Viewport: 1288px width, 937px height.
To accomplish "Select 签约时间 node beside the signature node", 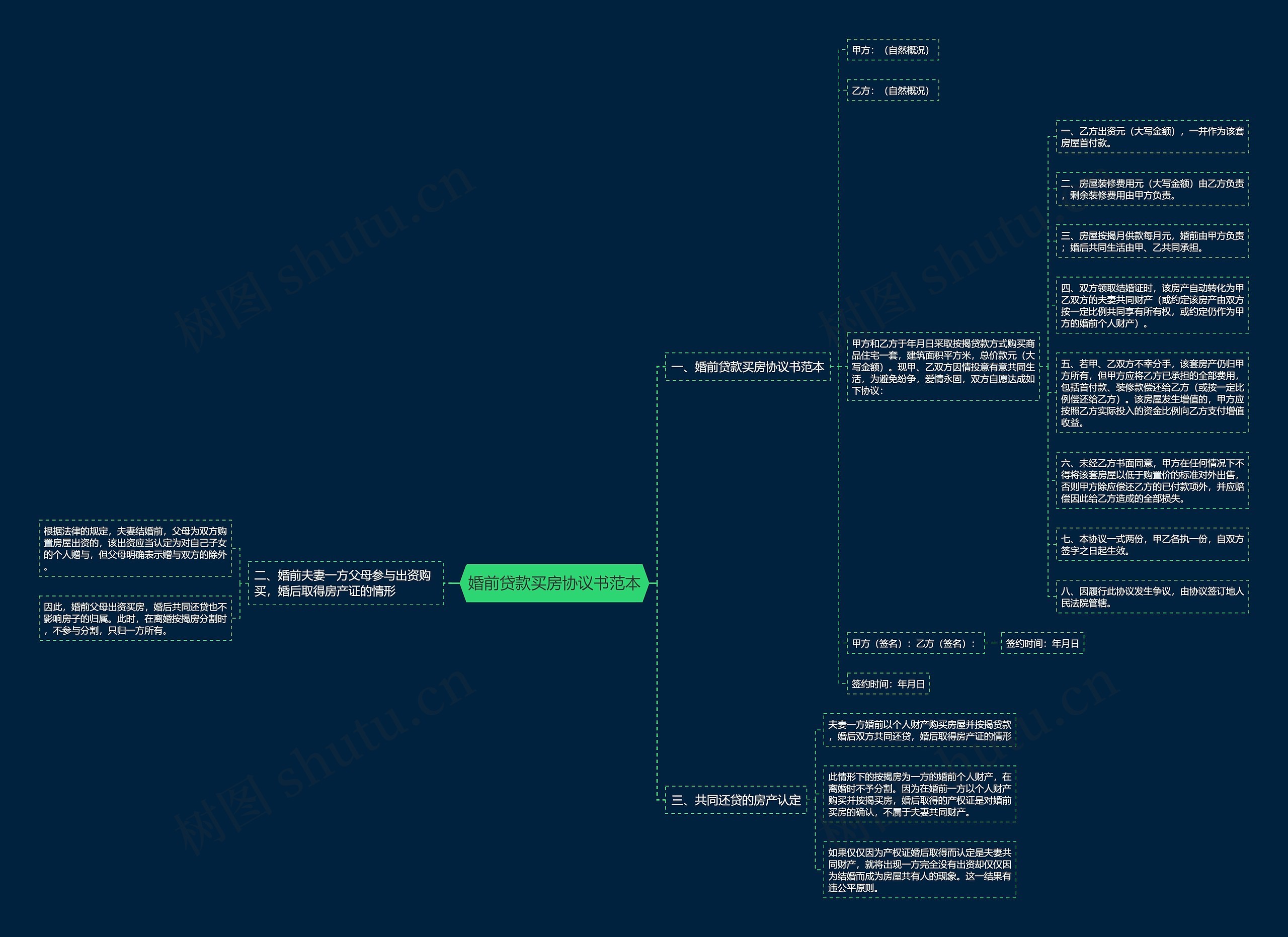I will click(x=1042, y=643).
